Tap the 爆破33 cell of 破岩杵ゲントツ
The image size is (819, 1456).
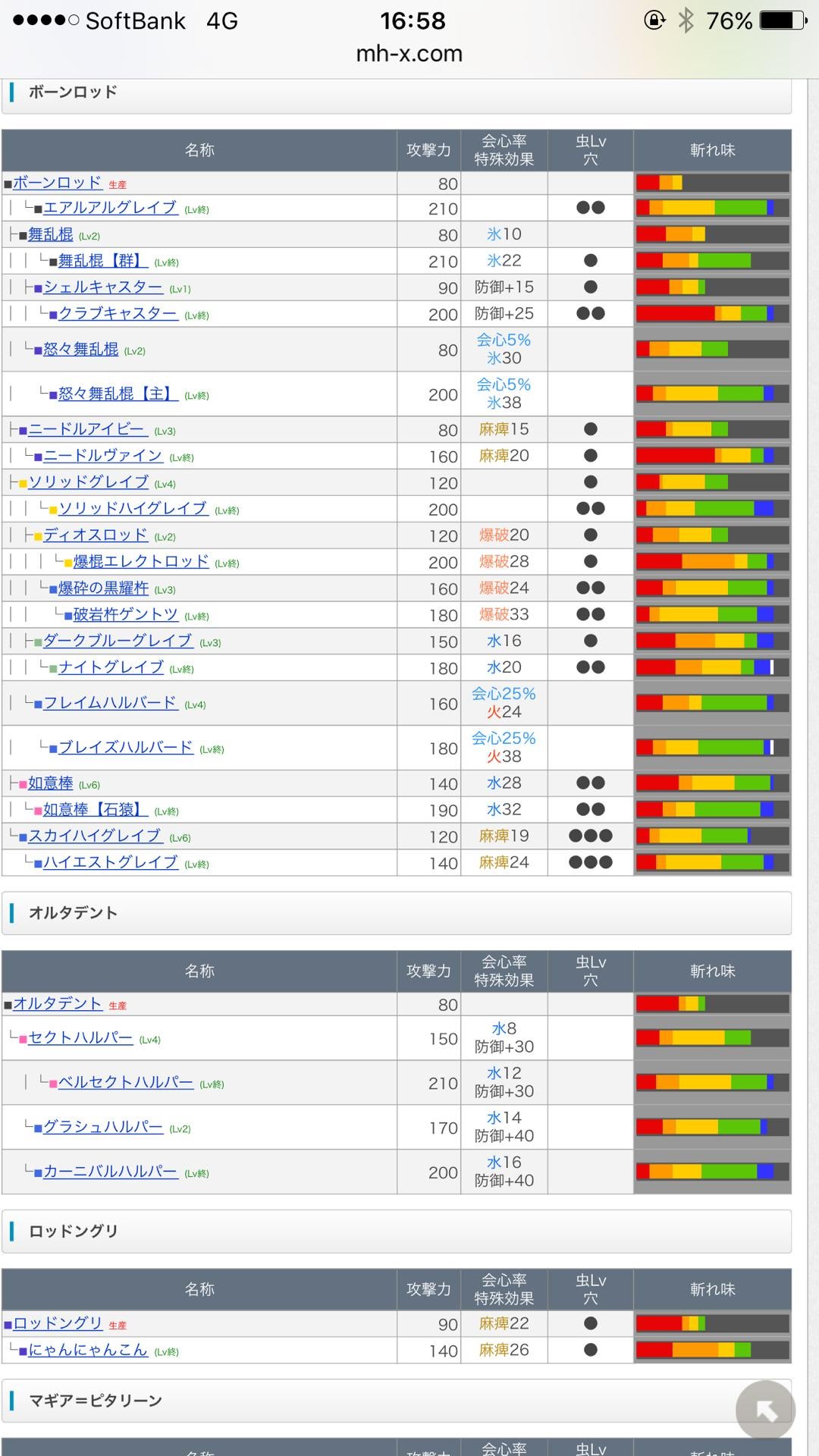point(504,615)
